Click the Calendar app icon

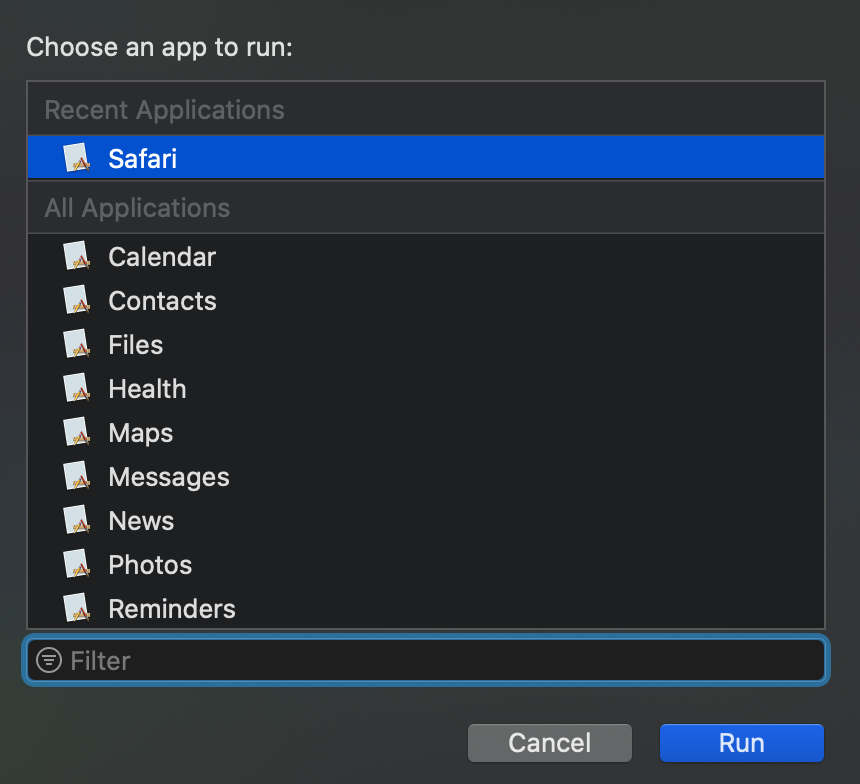tap(77, 256)
